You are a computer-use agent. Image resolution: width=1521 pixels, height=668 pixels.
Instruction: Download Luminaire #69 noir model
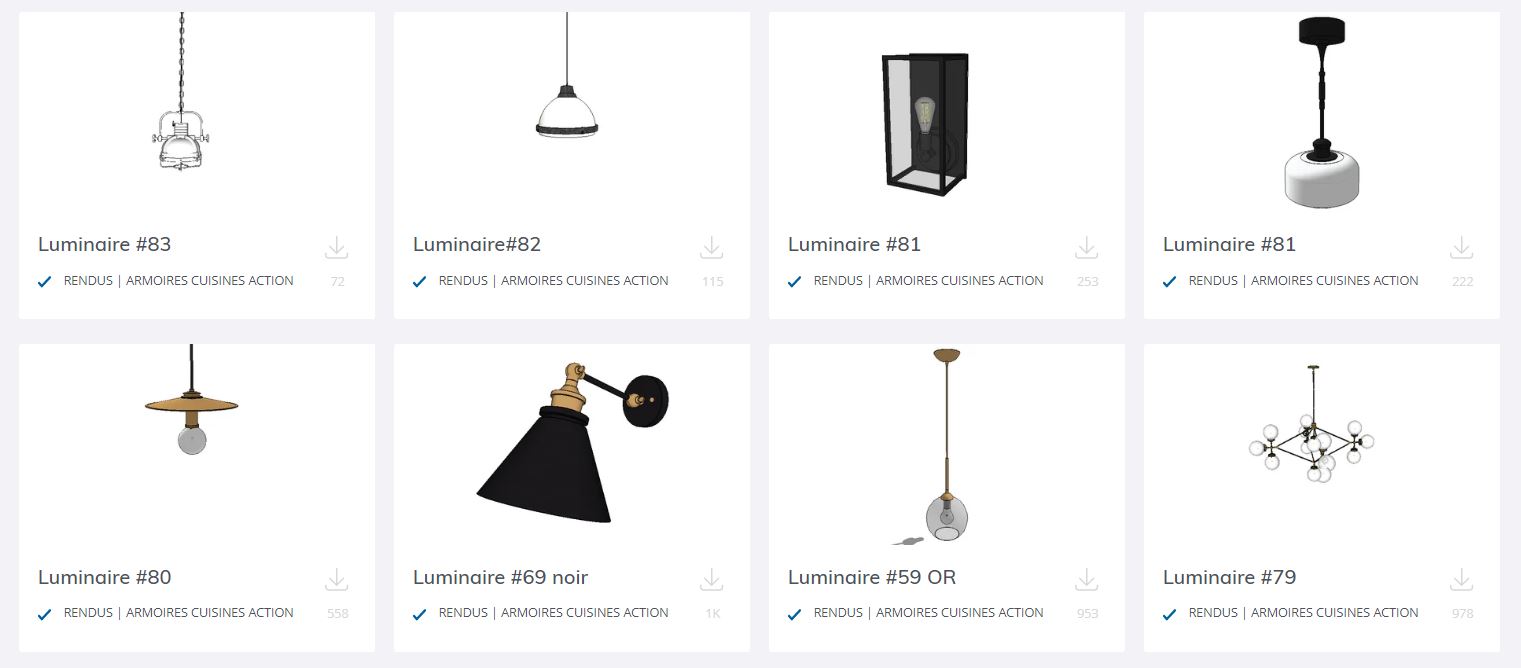712,579
